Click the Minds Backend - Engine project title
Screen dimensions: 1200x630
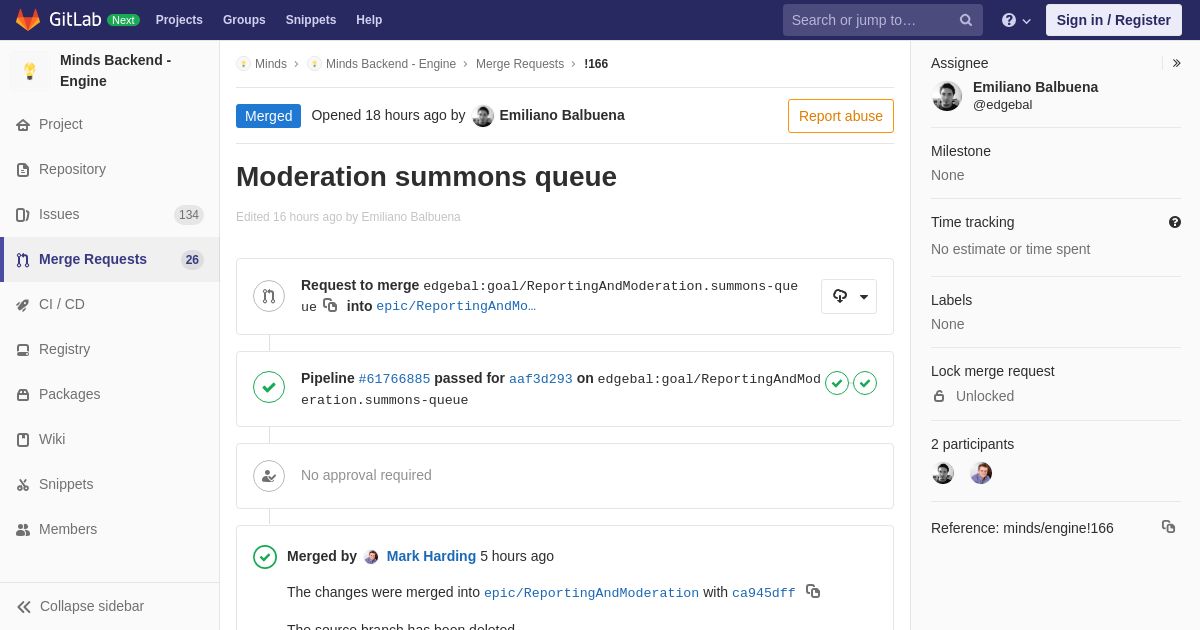tap(115, 71)
